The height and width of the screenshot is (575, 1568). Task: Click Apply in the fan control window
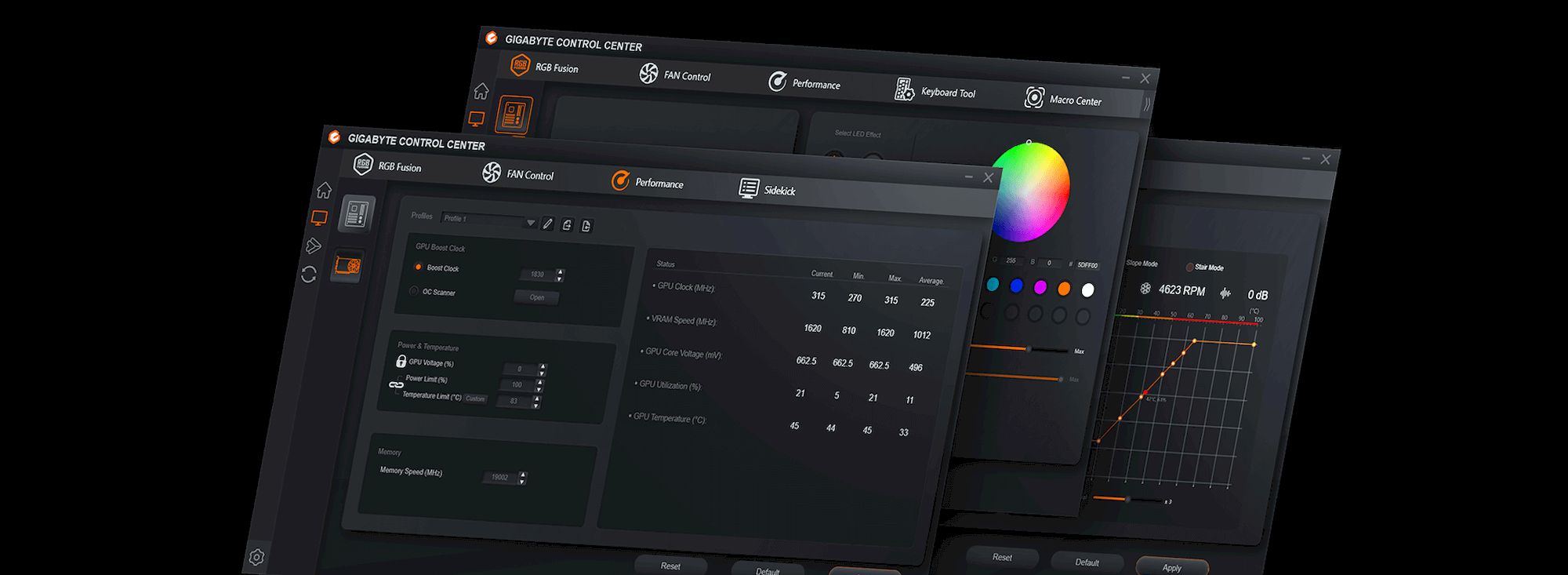point(1171,566)
